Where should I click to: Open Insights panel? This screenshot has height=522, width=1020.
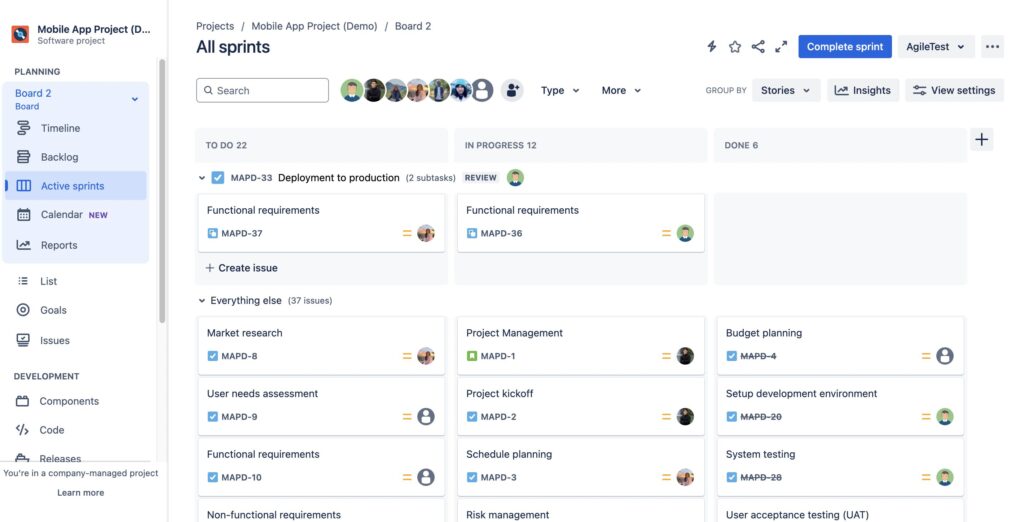(x=863, y=90)
